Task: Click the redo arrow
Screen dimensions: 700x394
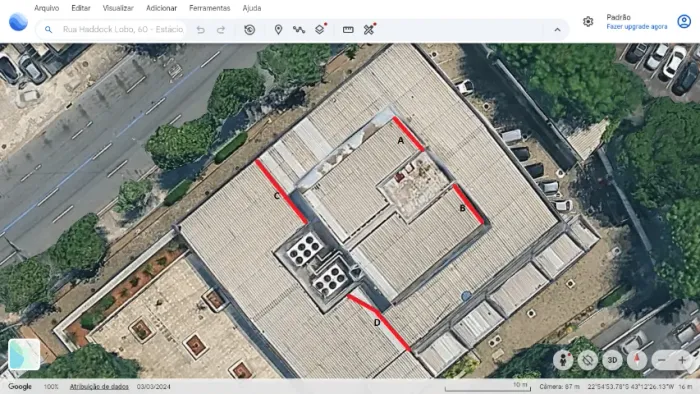Action: click(221, 30)
